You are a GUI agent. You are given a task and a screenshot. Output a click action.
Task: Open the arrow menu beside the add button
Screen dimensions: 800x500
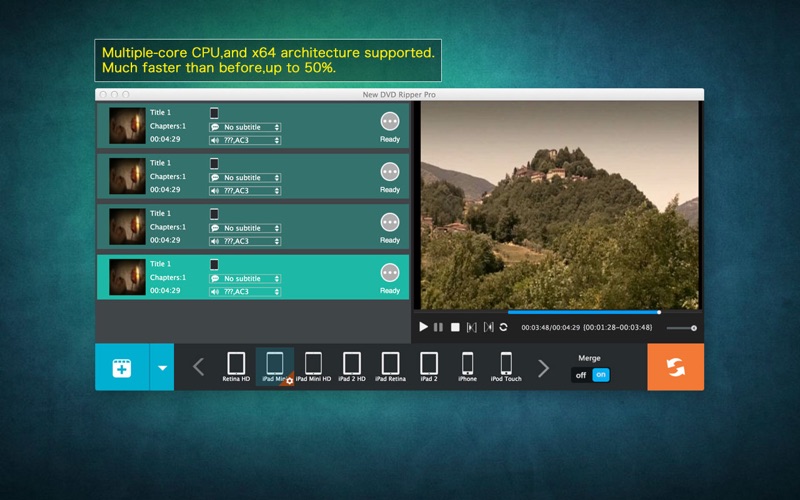(162, 367)
